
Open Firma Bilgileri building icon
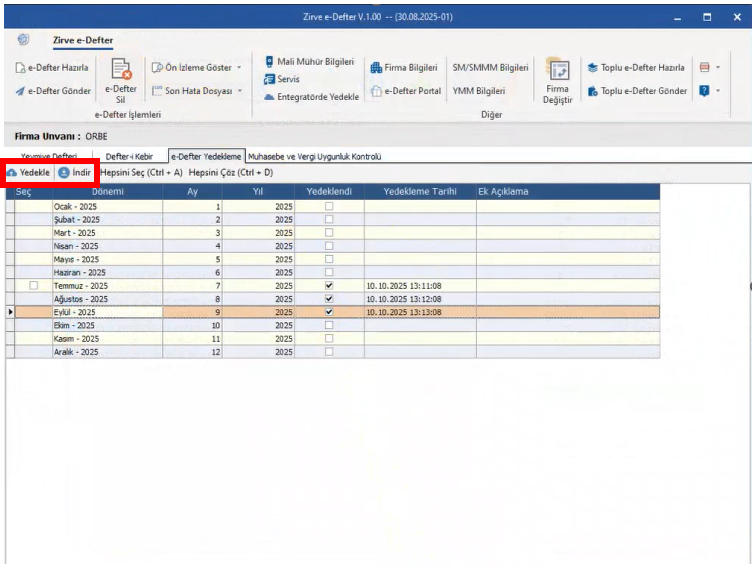click(376, 68)
